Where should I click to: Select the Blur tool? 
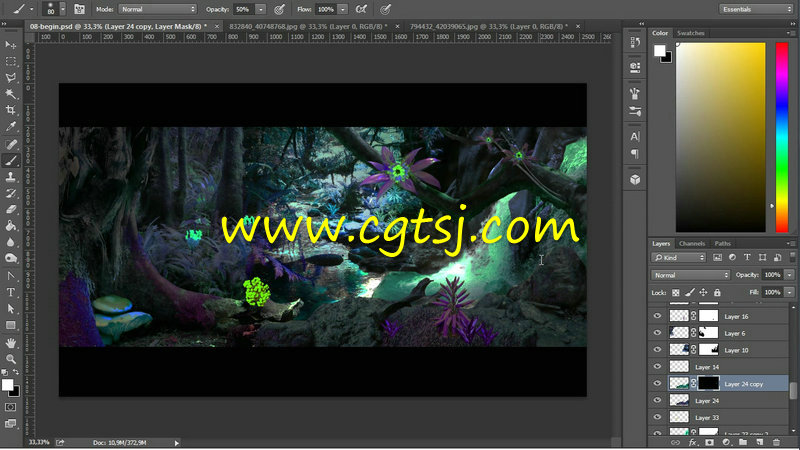click(x=10, y=242)
